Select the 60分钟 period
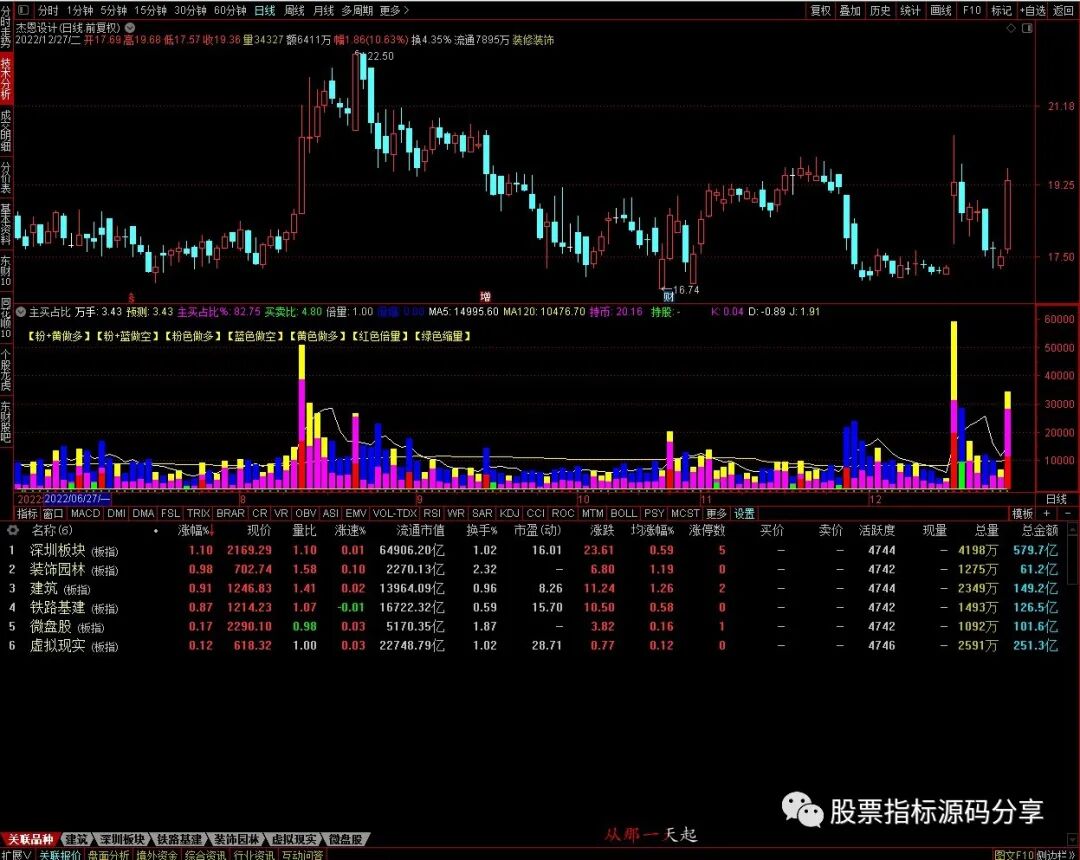The width and height of the screenshot is (1080, 860). point(229,10)
